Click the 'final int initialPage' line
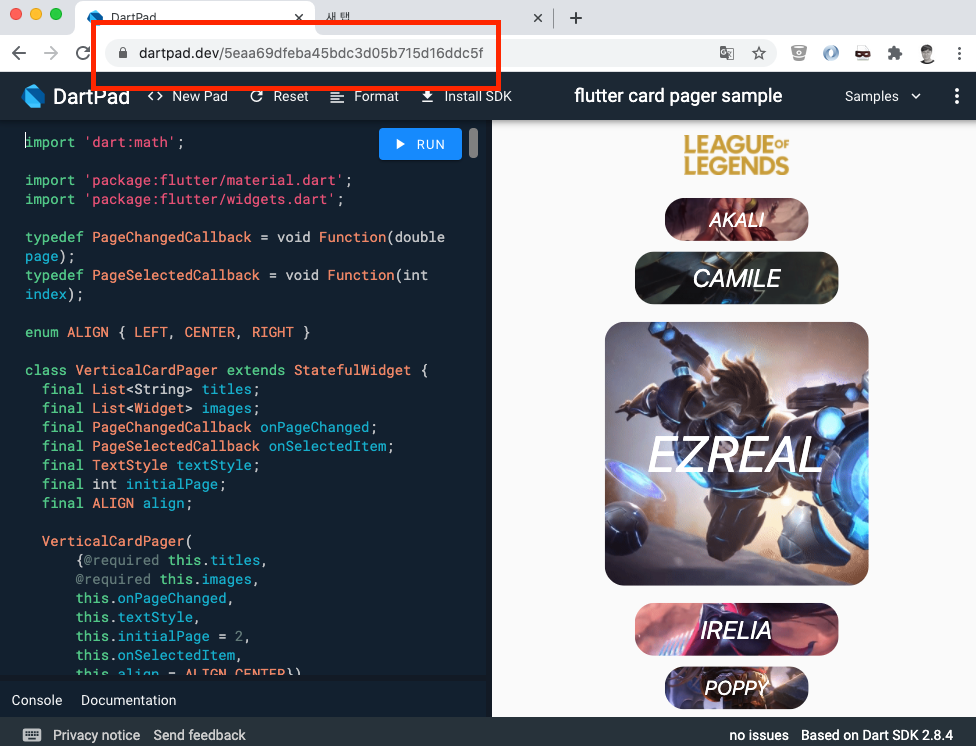The height and width of the screenshot is (746, 976). tap(134, 484)
